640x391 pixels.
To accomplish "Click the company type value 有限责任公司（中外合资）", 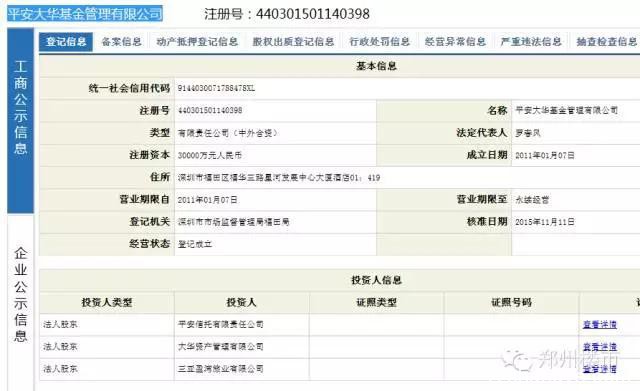I will pos(228,133).
